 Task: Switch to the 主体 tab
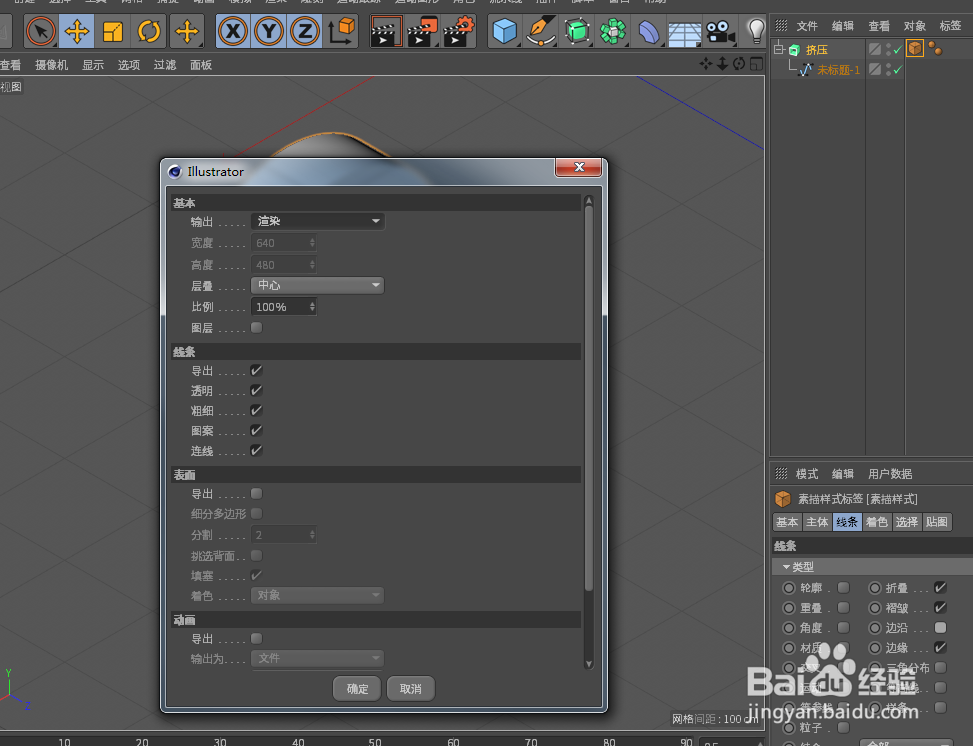point(817,522)
